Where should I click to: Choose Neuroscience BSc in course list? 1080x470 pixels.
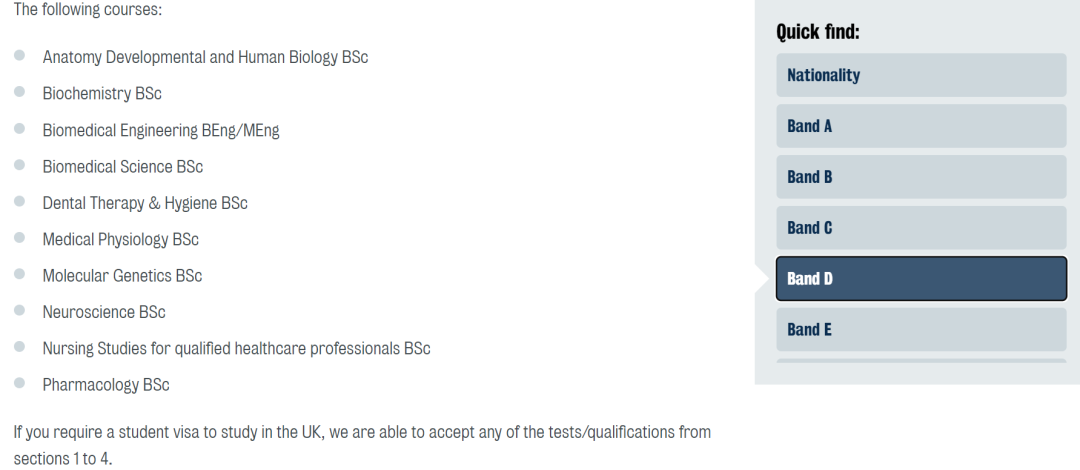(x=104, y=312)
